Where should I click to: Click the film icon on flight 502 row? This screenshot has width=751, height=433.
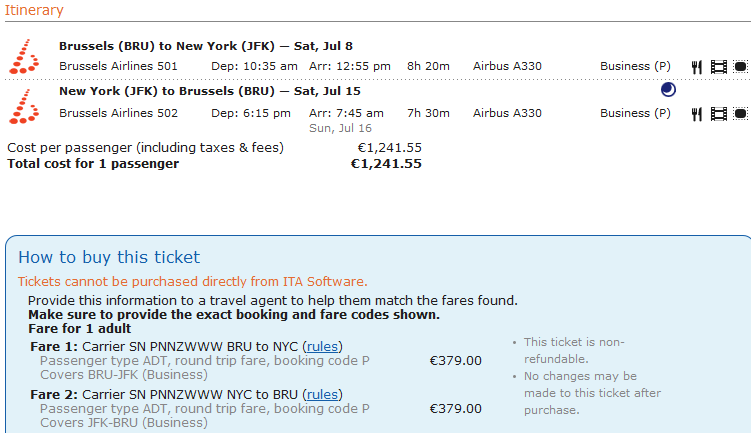718,114
